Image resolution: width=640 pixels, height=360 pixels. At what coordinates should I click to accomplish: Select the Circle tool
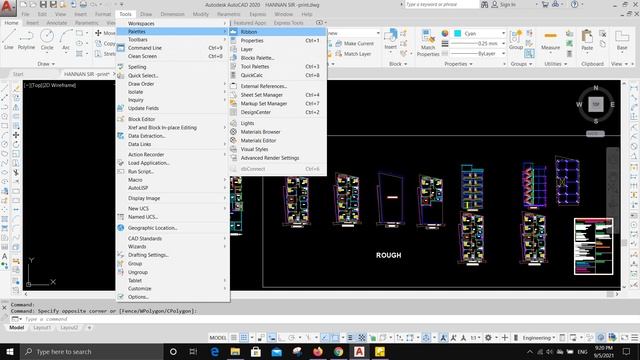click(47, 40)
